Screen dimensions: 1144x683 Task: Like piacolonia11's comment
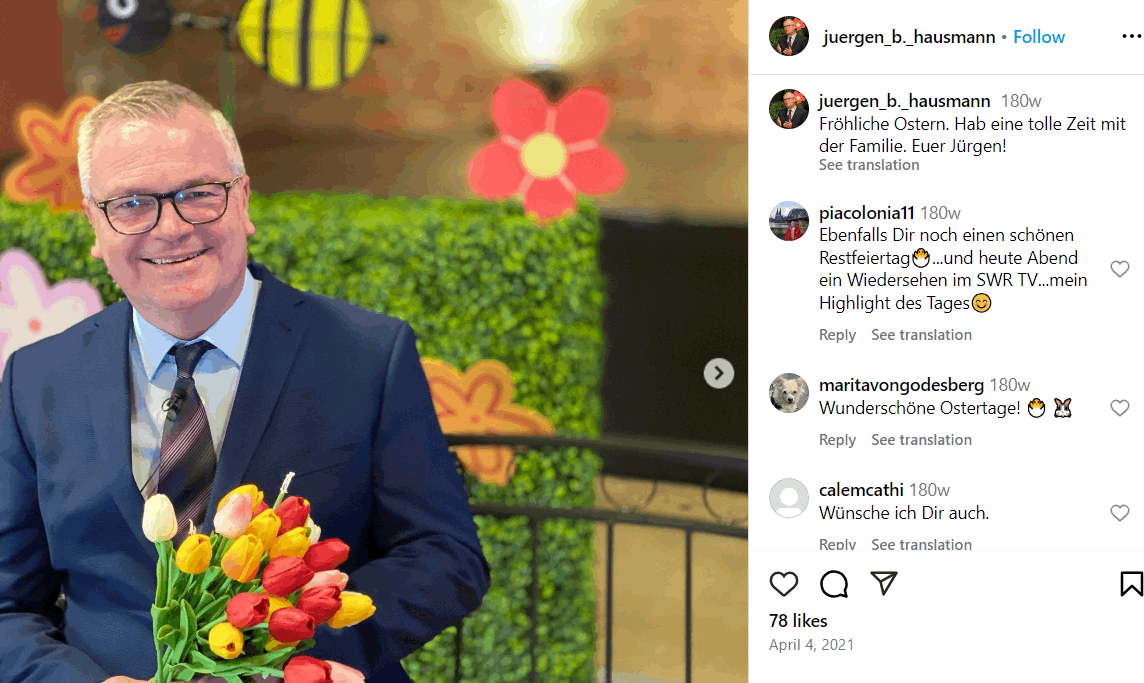tap(1120, 269)
